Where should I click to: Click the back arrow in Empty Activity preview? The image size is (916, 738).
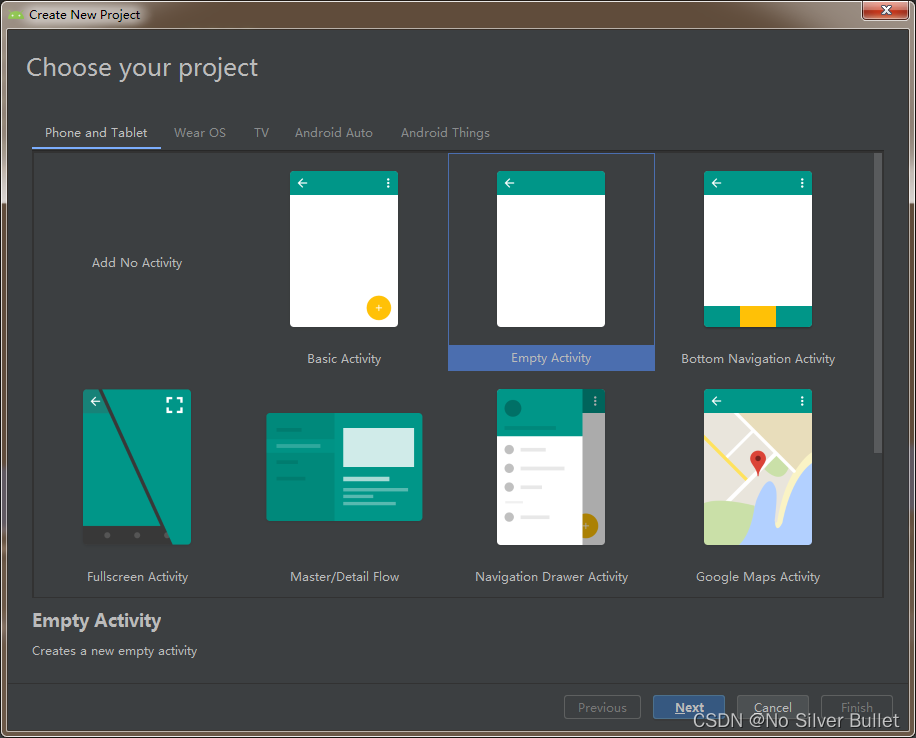point(509,183)
